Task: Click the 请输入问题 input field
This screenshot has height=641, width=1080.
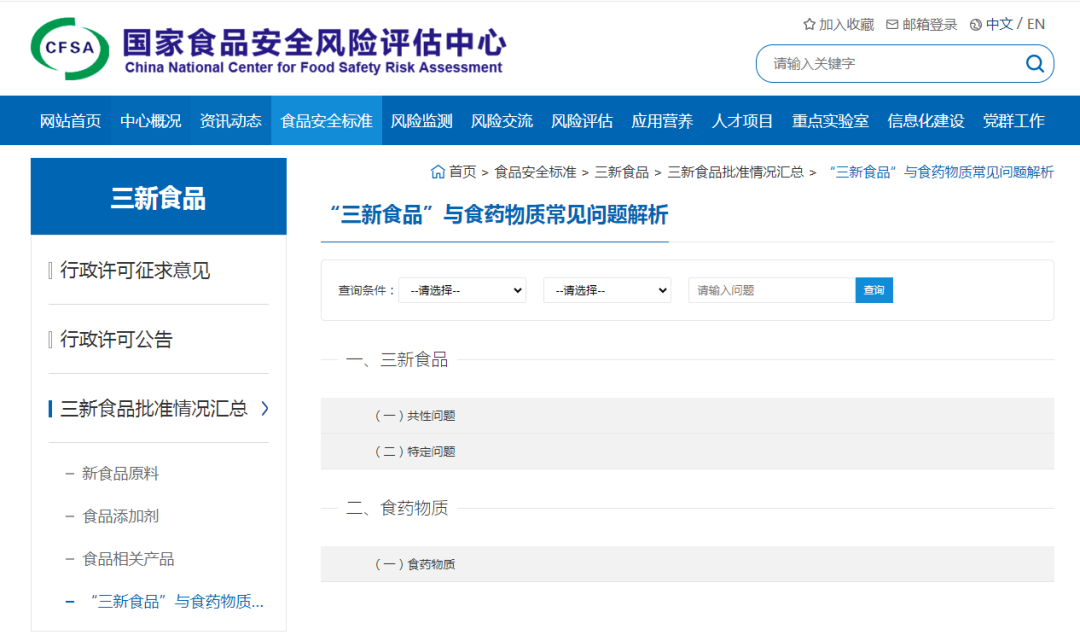Action: point(770,290)
